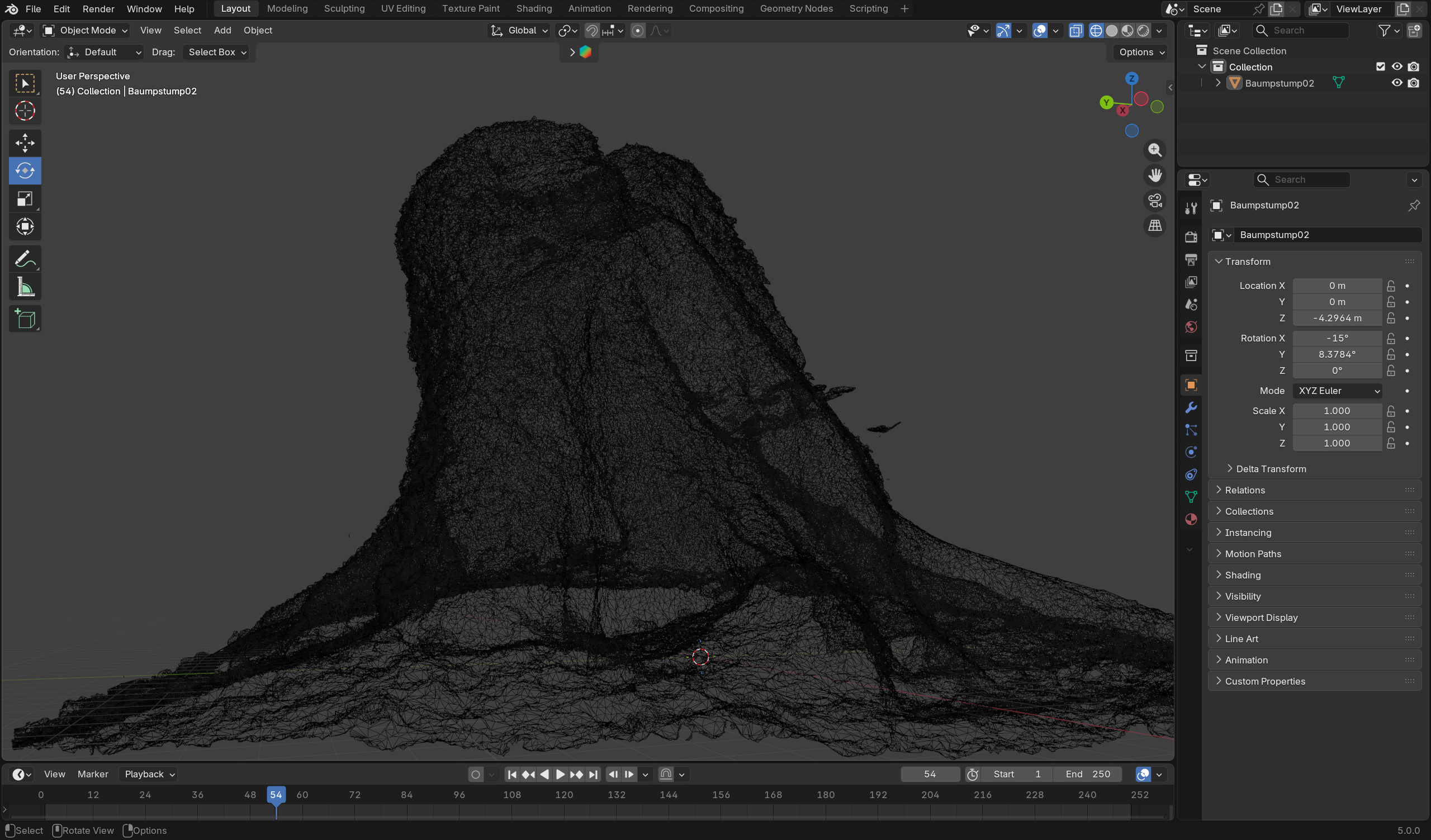Click the Scale X value field

(x=1337, y=410)
